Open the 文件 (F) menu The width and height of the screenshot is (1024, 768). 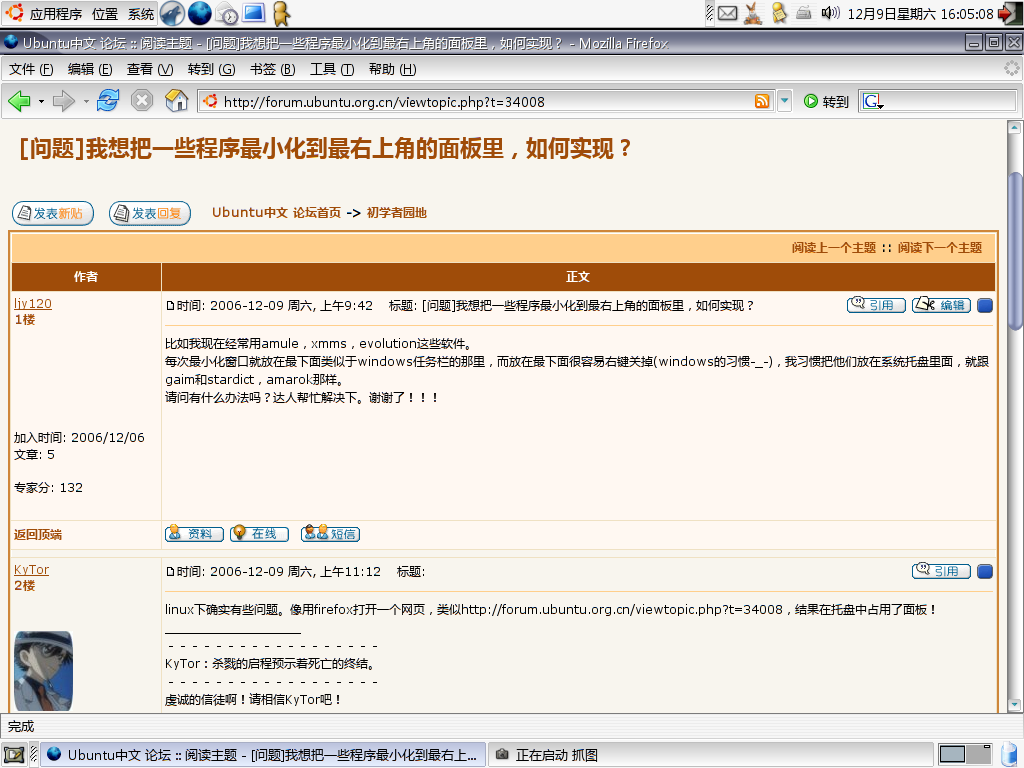[x=31, y=69]
